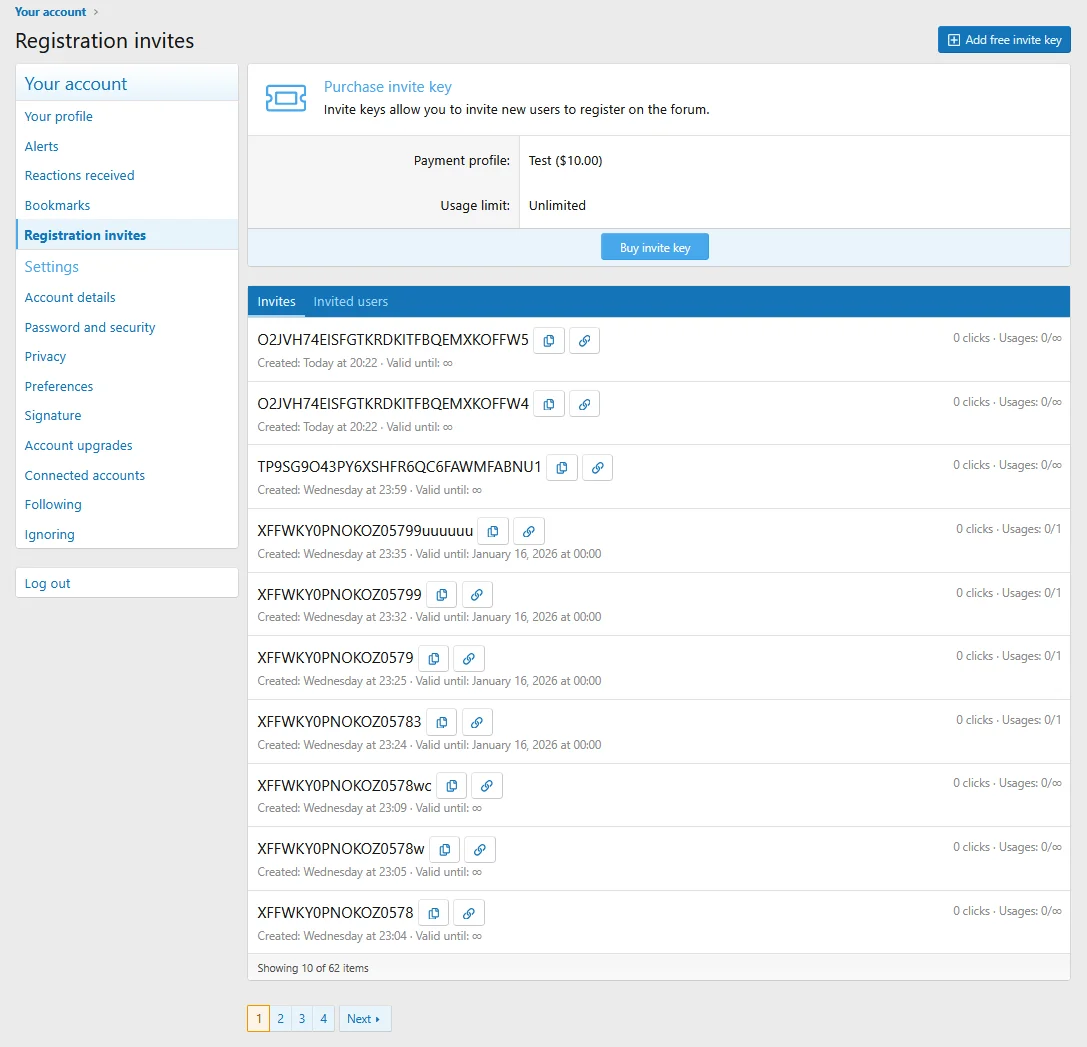Click Next to view more invites
1087x1047 pixels.
pos(364,1018)
